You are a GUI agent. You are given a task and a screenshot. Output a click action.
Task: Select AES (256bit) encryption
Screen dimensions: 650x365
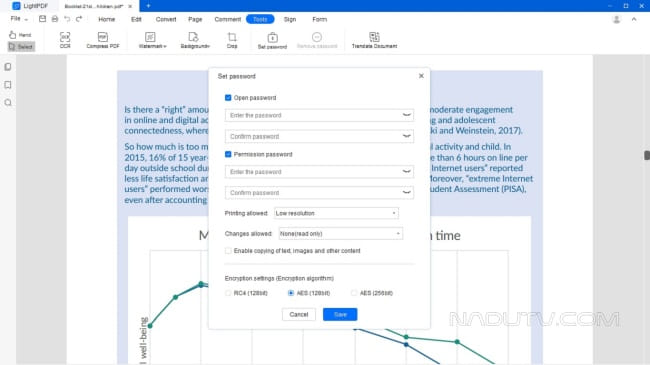click(354, 293)
